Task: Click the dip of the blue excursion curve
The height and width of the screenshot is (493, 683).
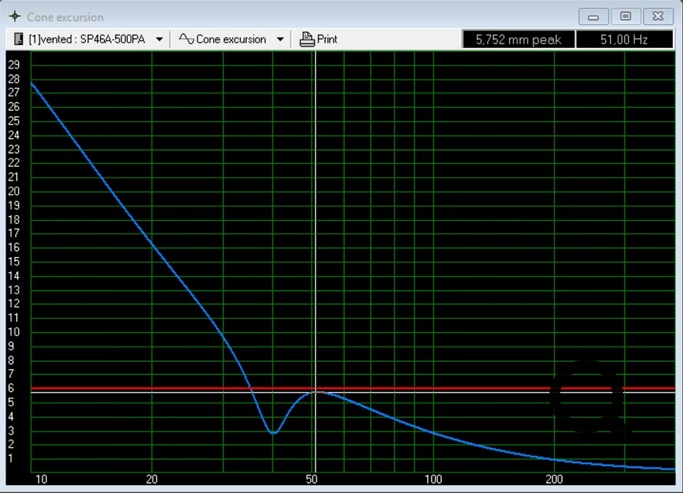Action: pyautogui.click(x=273, y=432)
